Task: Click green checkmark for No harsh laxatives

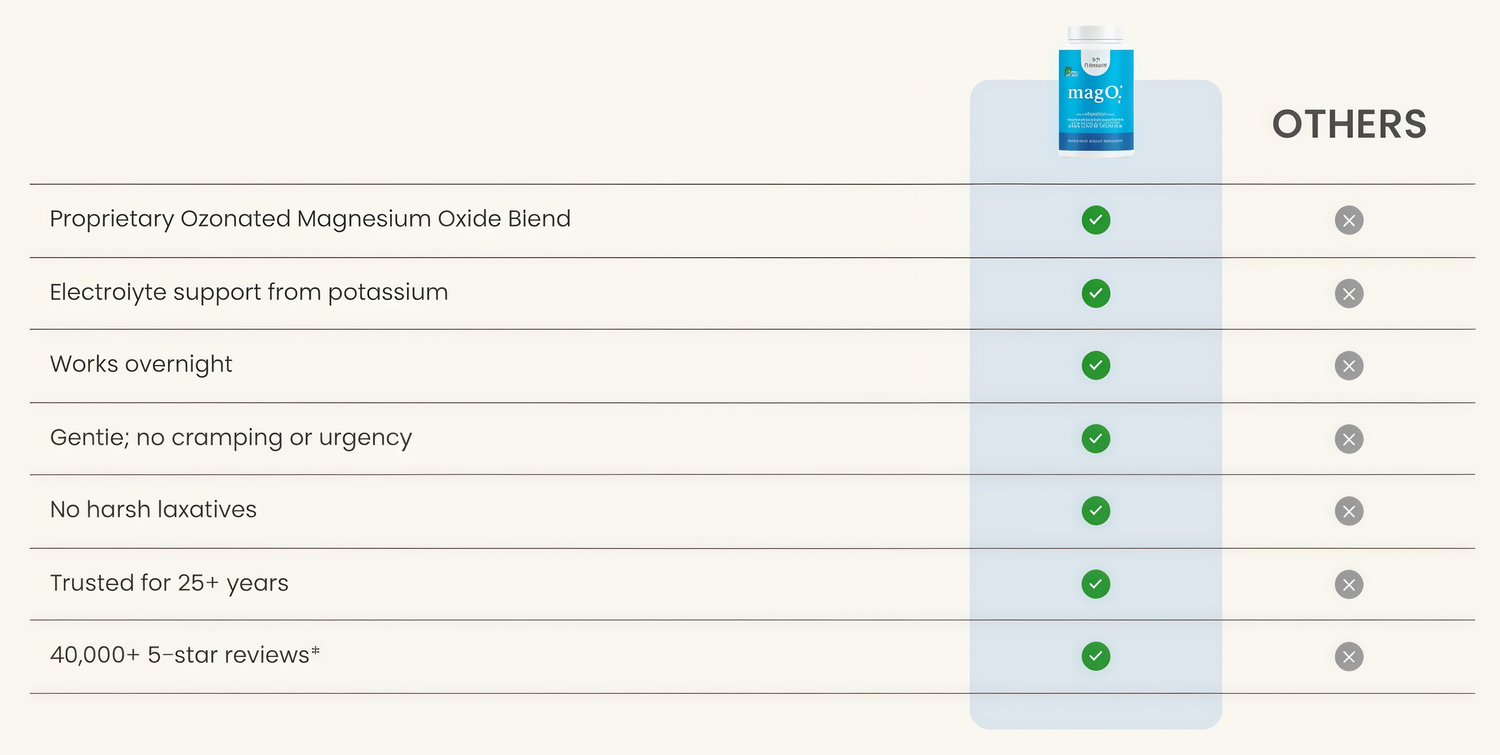Action: coord(1096,511)
